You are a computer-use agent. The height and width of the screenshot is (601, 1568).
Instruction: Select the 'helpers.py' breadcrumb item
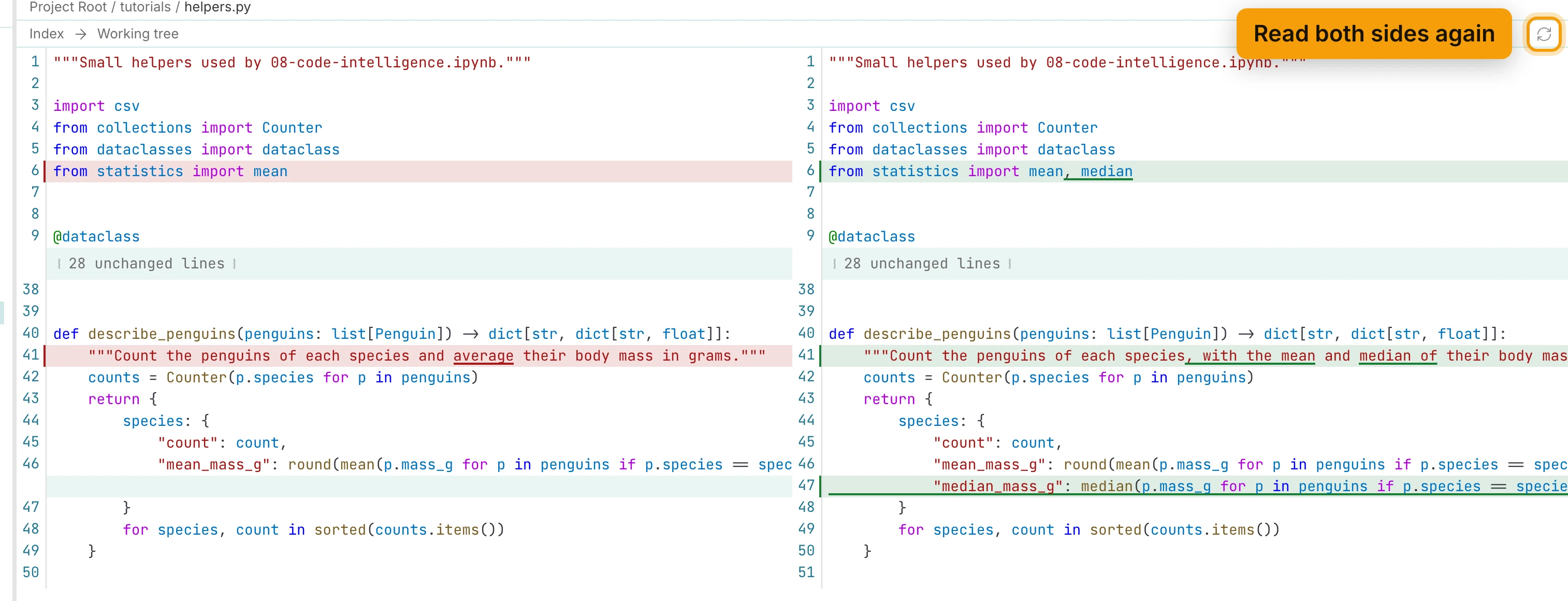tap(217, 7)
